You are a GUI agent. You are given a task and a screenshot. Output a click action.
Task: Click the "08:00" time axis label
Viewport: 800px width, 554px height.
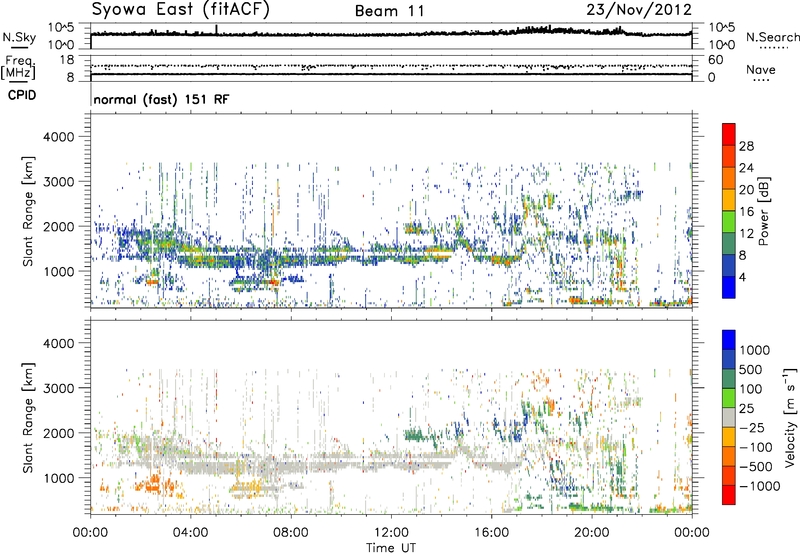pyautogui.click(x=291, y=533)
